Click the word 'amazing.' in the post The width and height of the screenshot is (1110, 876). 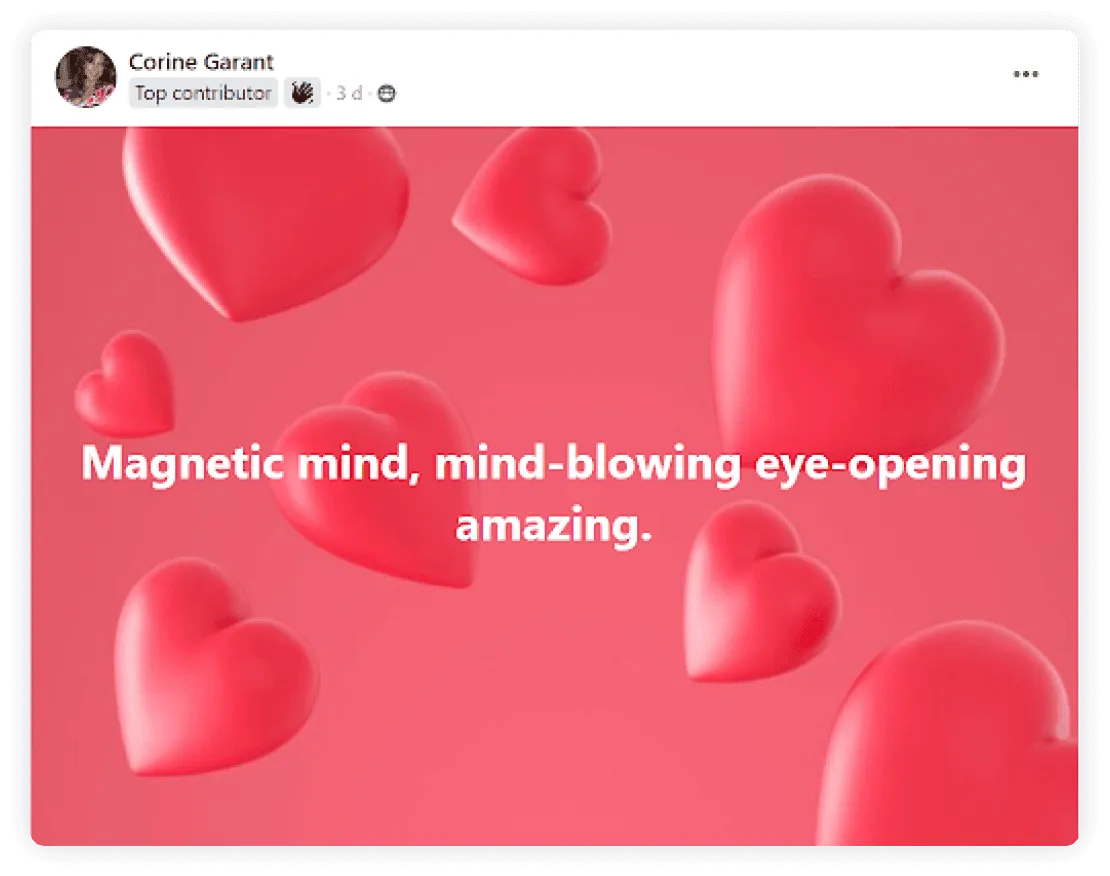(x=554, y=525)
